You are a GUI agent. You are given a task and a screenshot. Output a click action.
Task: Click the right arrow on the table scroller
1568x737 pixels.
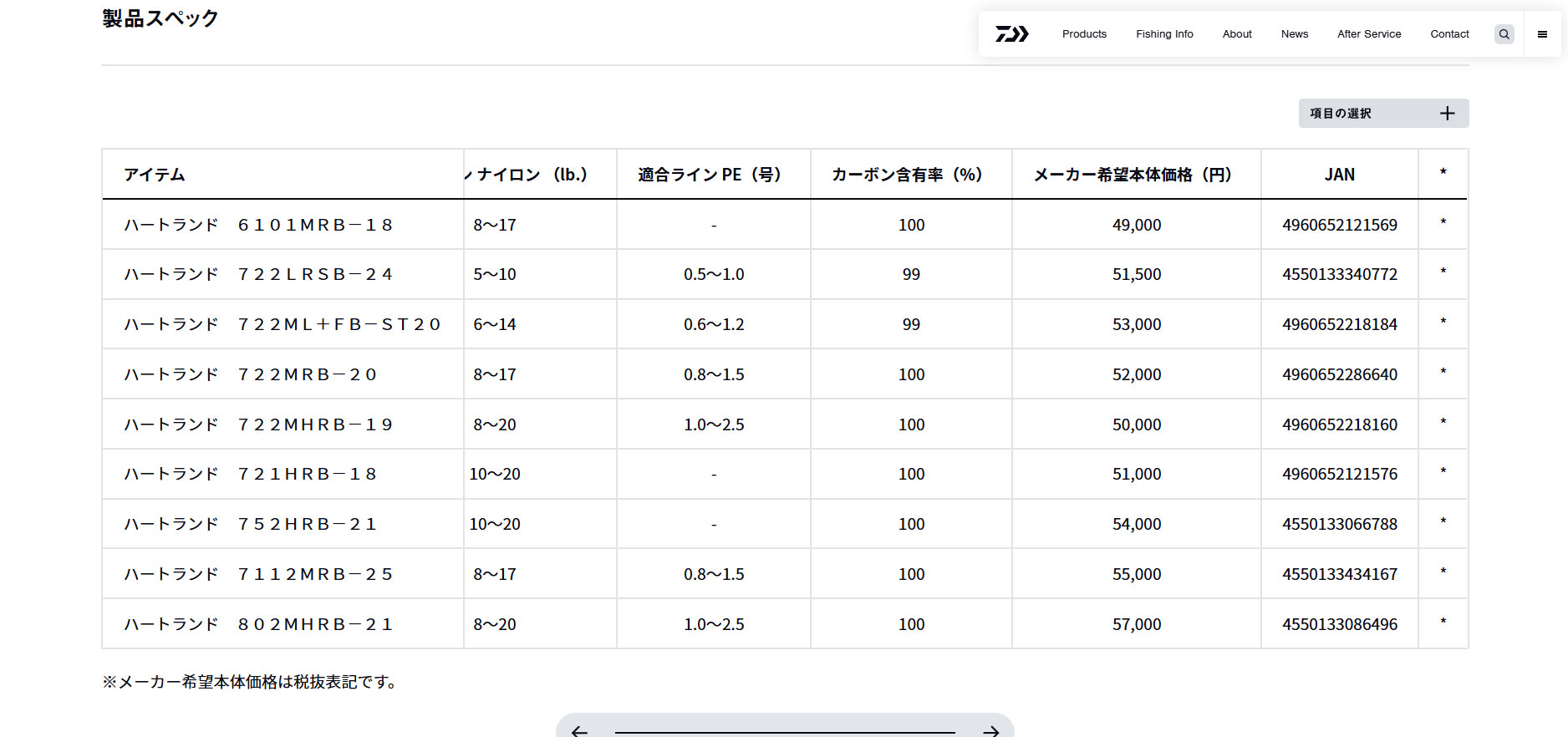click(x=990, y=731)
